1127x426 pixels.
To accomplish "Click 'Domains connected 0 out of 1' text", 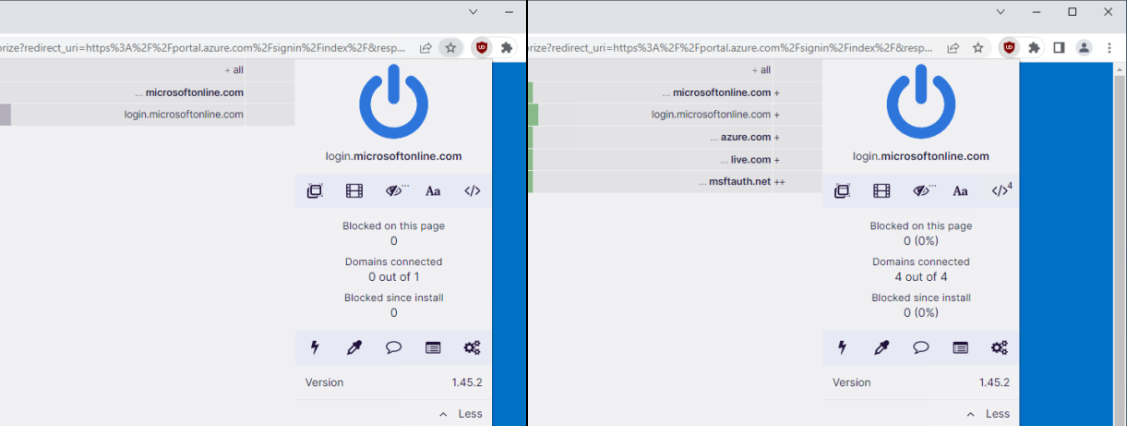I will (393, 269).
